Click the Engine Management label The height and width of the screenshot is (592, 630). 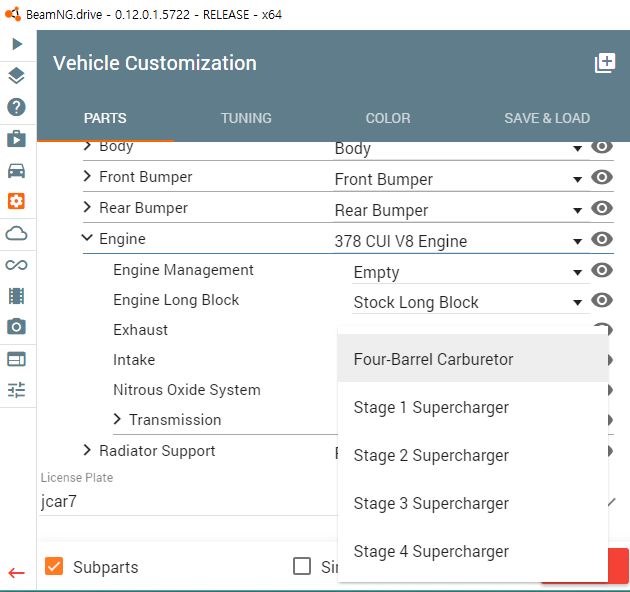tap(183, 270)
